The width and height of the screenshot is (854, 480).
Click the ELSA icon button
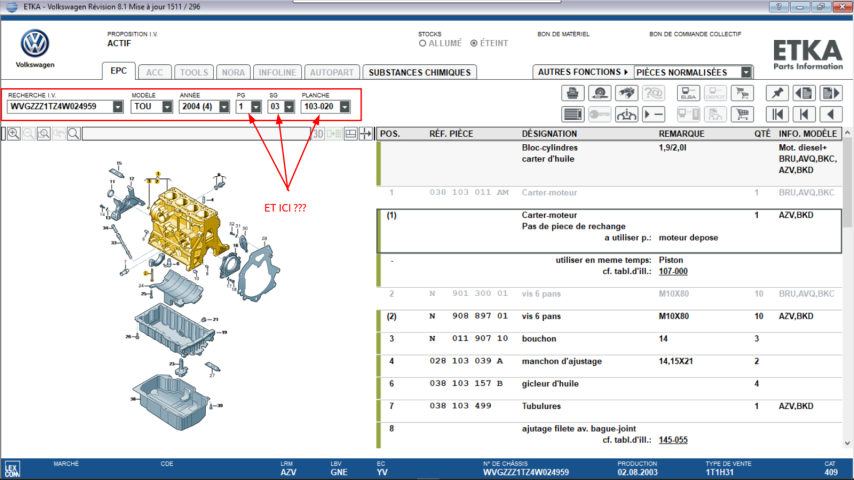click(688, 93)
